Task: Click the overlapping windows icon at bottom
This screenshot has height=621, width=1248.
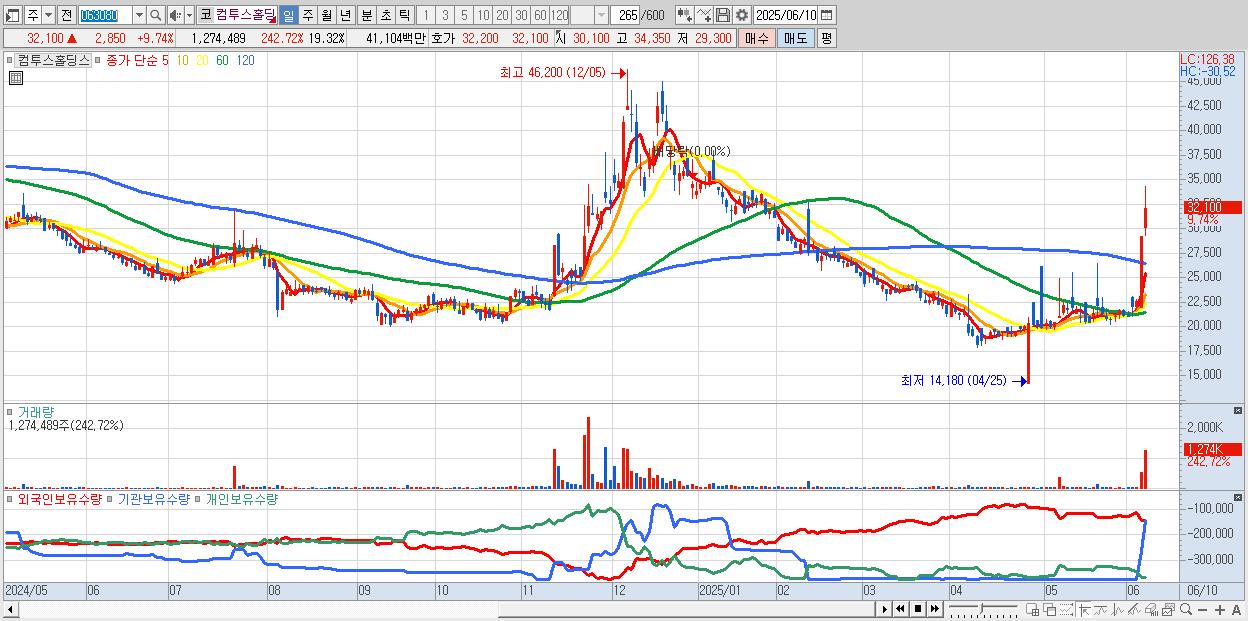Action: [1050, 610]
